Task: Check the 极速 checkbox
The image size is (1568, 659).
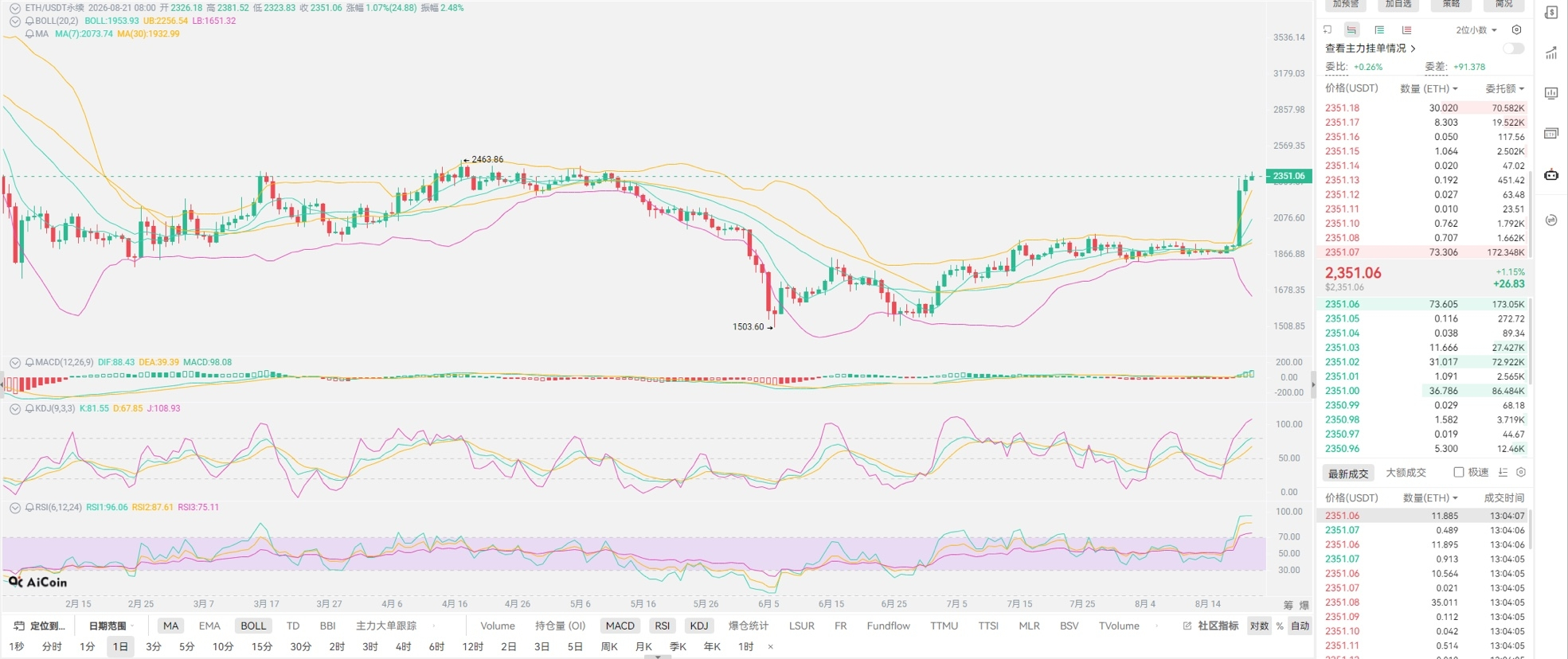Action: (x=1458, y=472)
